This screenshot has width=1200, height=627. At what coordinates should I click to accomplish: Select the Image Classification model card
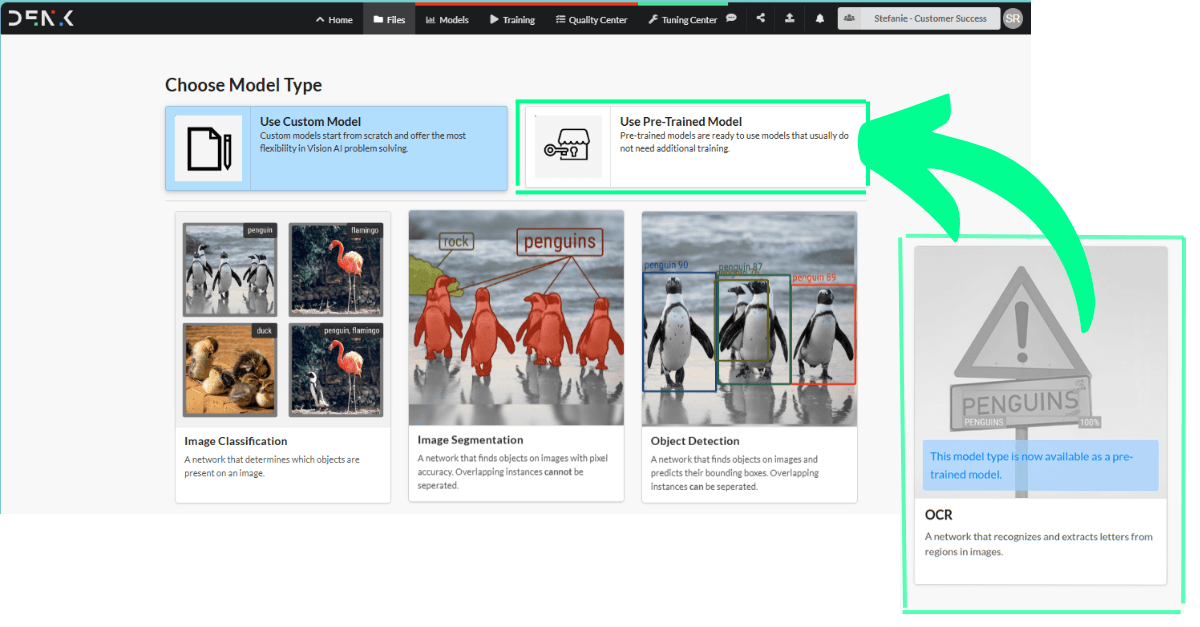click(283, 355)
